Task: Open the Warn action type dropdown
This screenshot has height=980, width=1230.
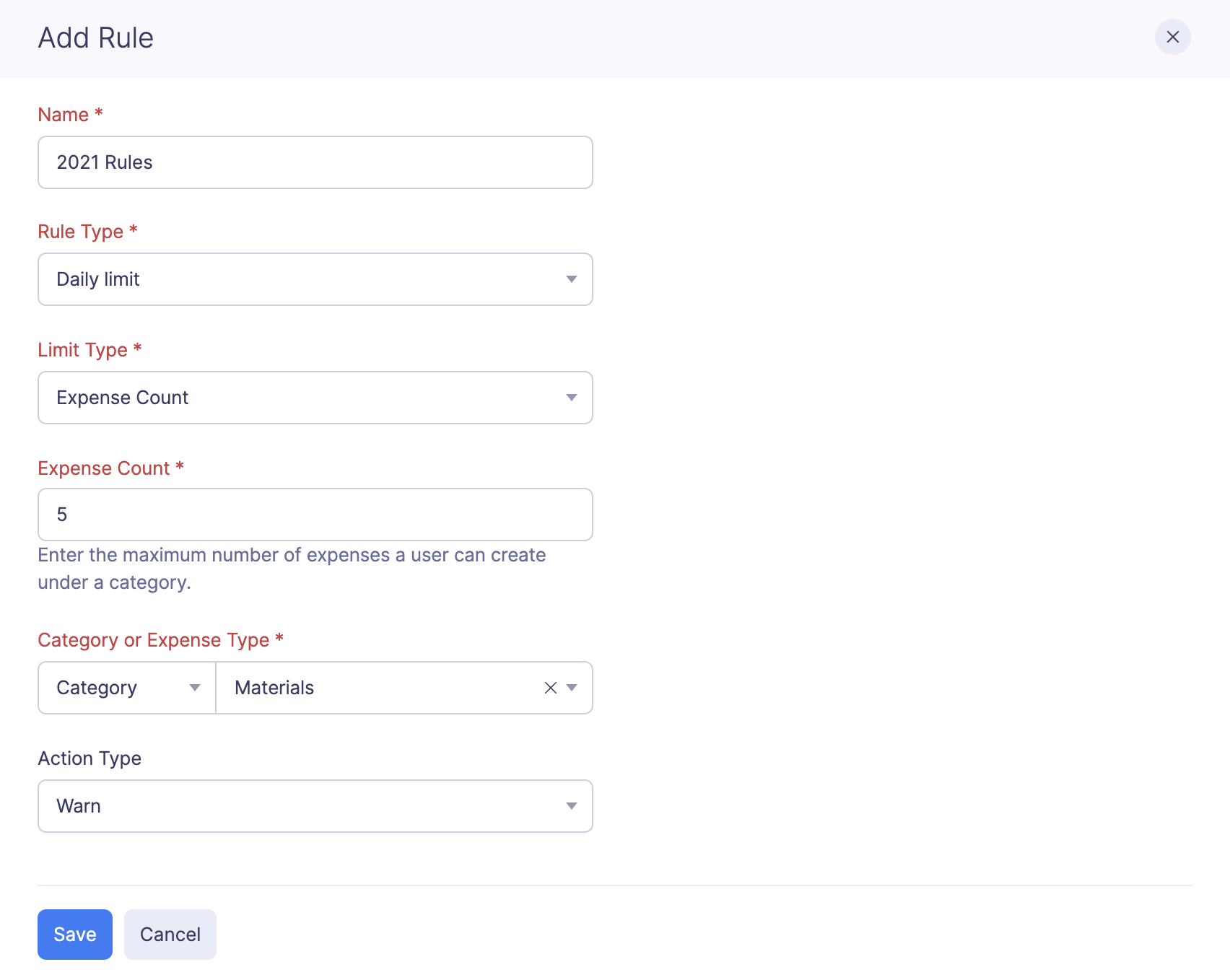Action: coord(315,806)
